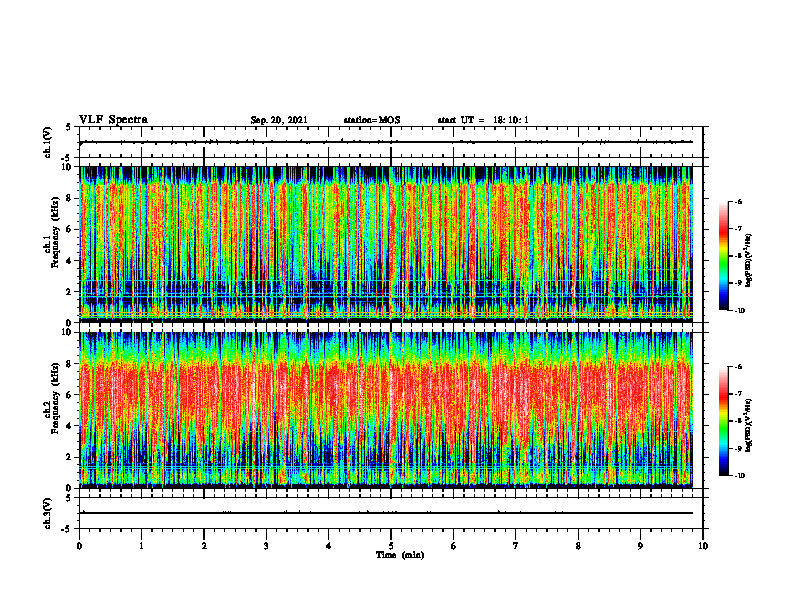Click the ch.3 voltage waveform trace
Image resolution: width=792 pixels, height=612 pixels.
click(386, 513)
